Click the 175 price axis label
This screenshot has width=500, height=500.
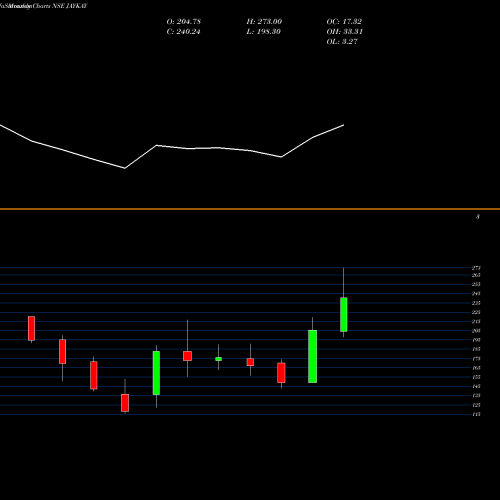coord(476,359)
